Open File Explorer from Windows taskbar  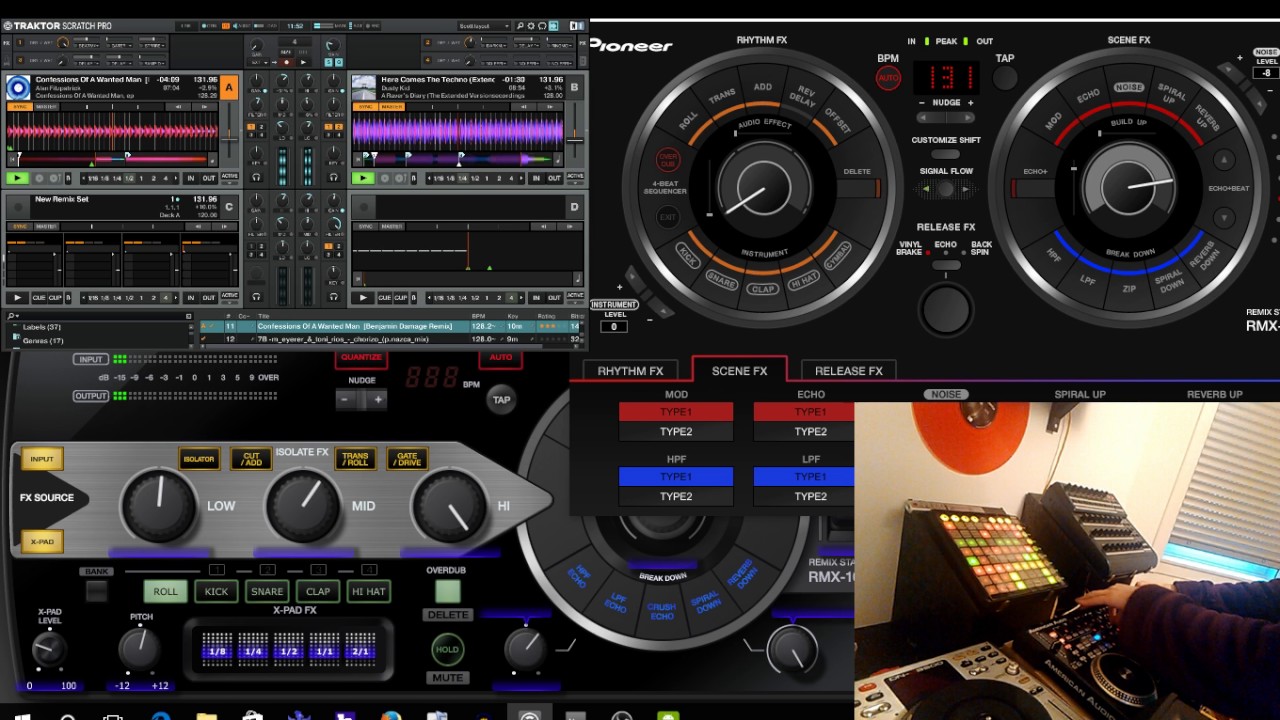click(x=206, y=716)
